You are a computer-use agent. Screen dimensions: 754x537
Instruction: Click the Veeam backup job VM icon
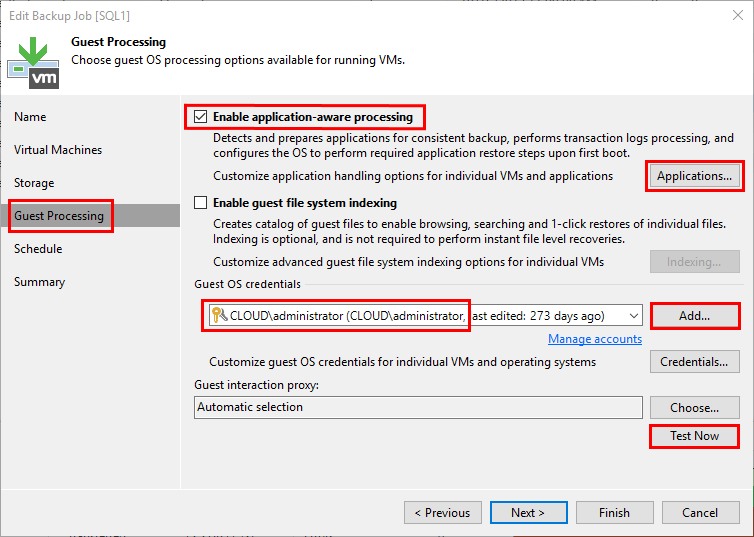tap(32, 60)
